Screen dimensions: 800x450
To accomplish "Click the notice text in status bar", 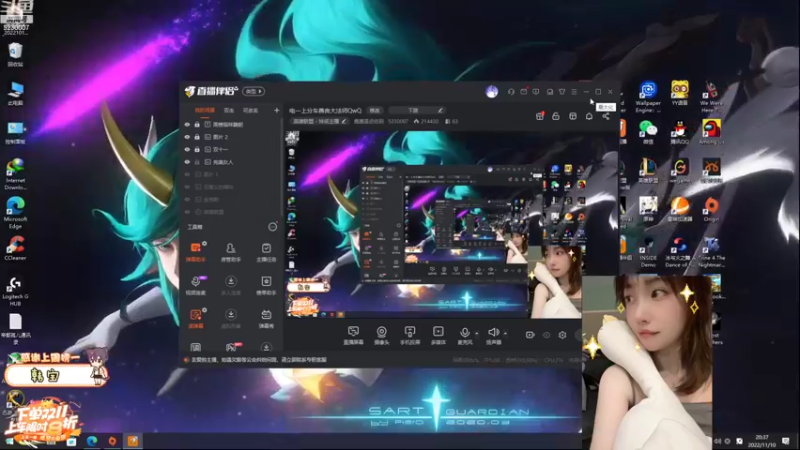I will coord(259,360).
